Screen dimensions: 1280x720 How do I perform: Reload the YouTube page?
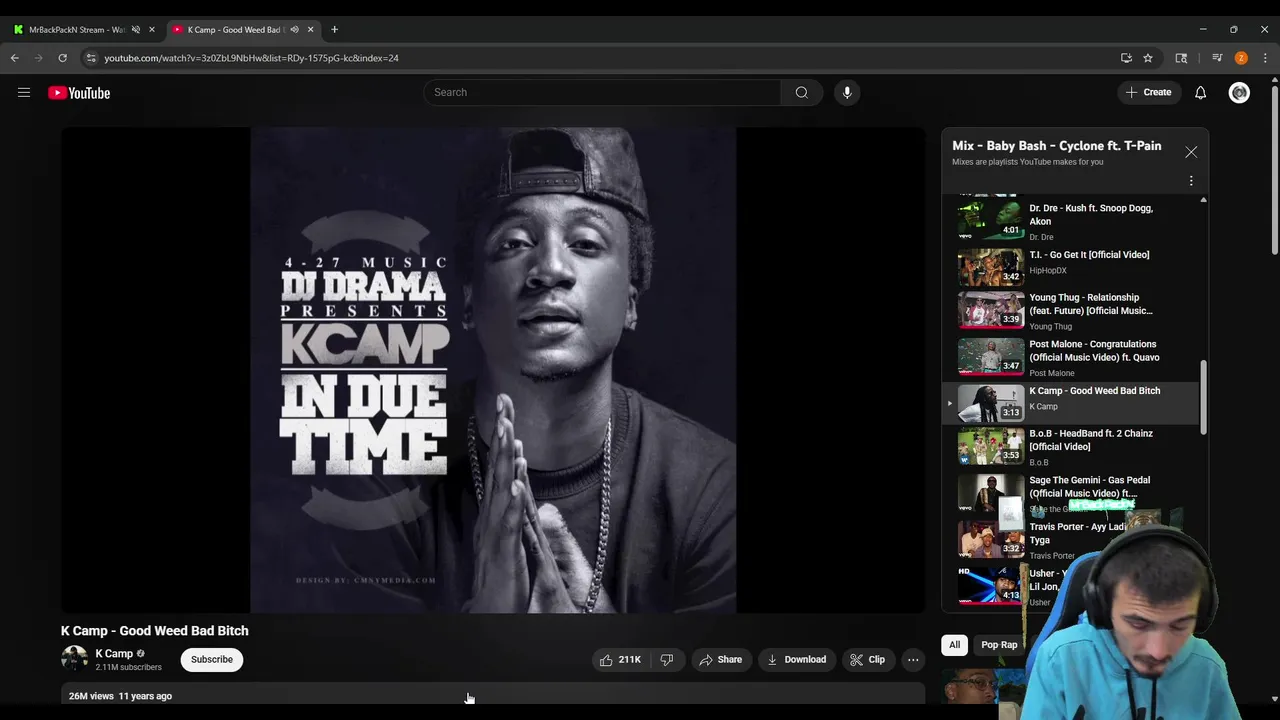(62, 58)
